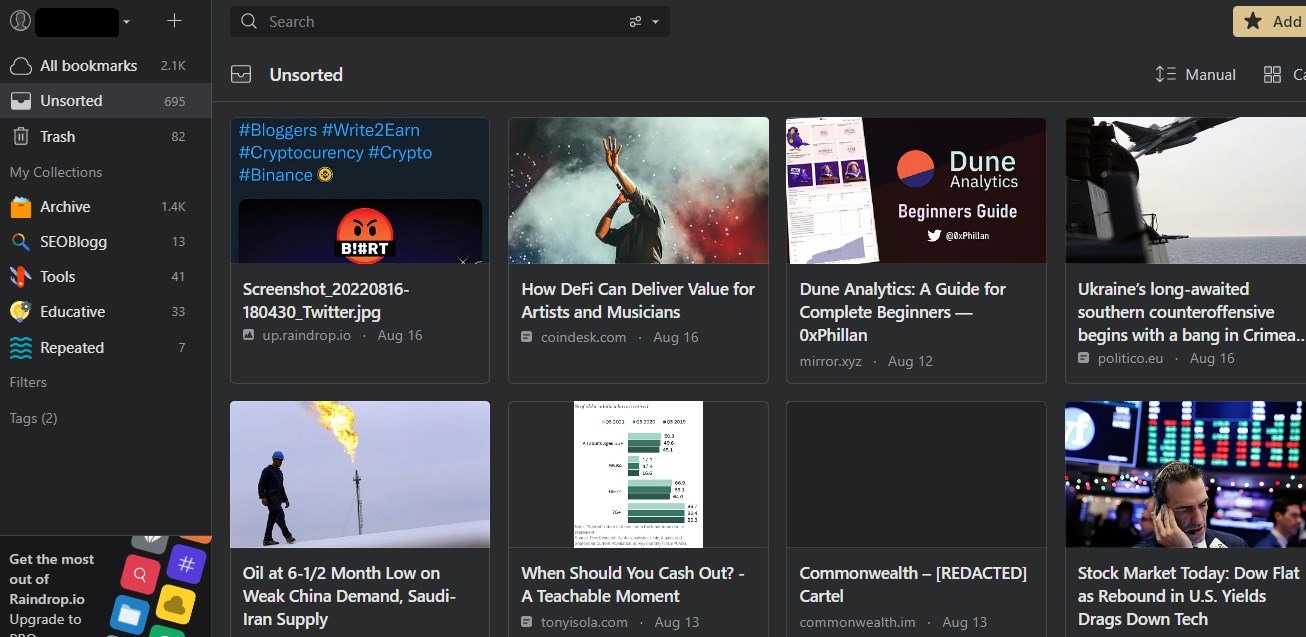
Task: Open the Manual sort menu
Action: tap(1195, 75)
